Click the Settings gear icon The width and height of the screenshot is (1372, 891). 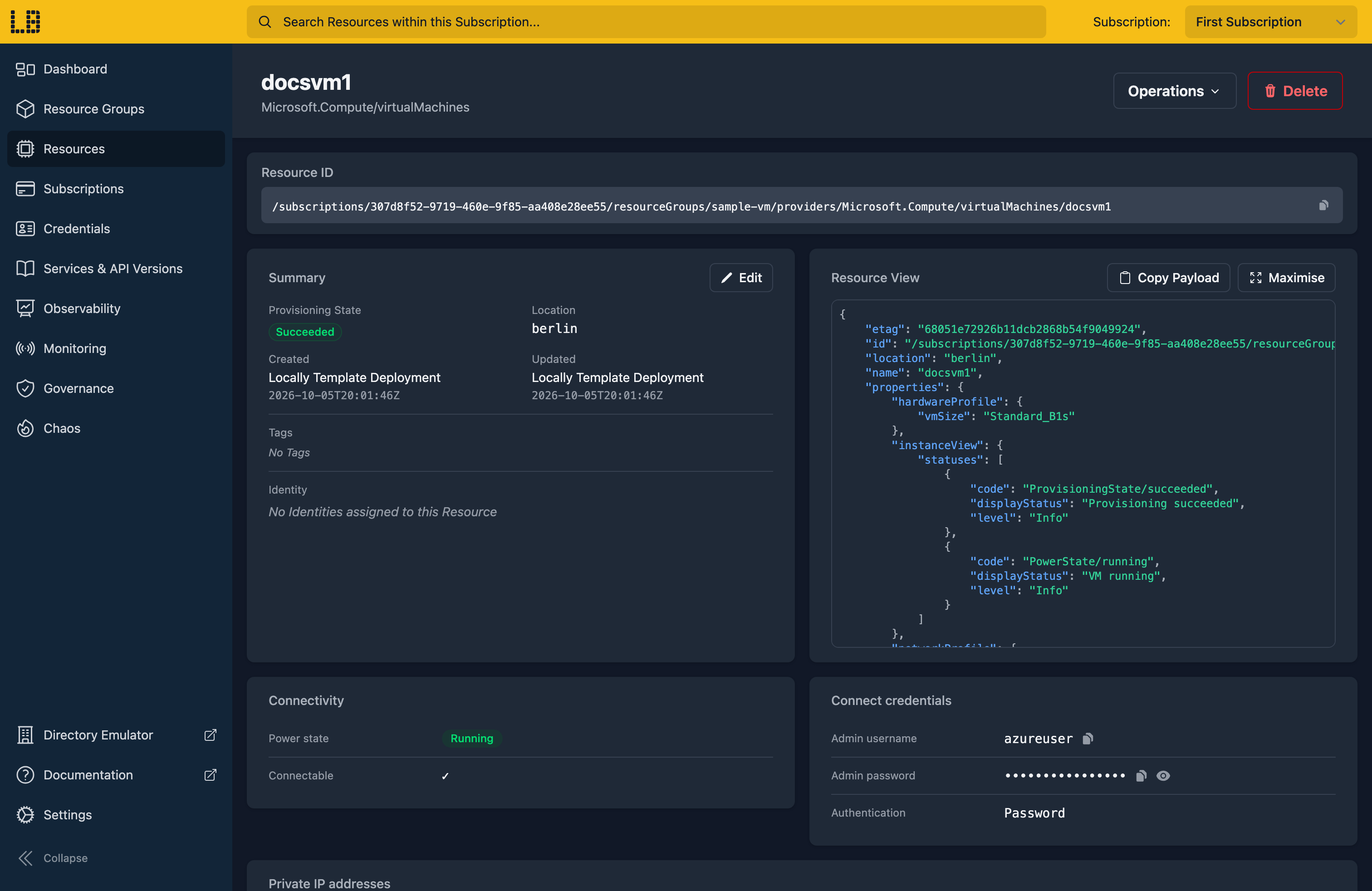[x=25, y=814]
